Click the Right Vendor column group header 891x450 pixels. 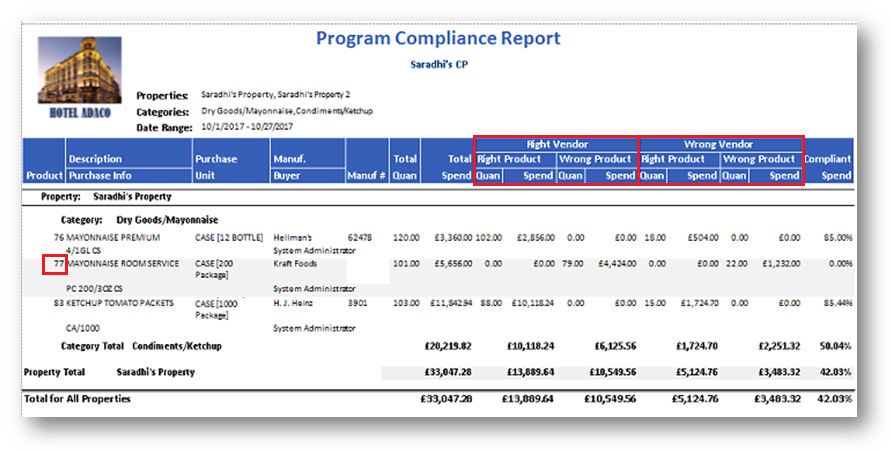[x=556, y=143]
